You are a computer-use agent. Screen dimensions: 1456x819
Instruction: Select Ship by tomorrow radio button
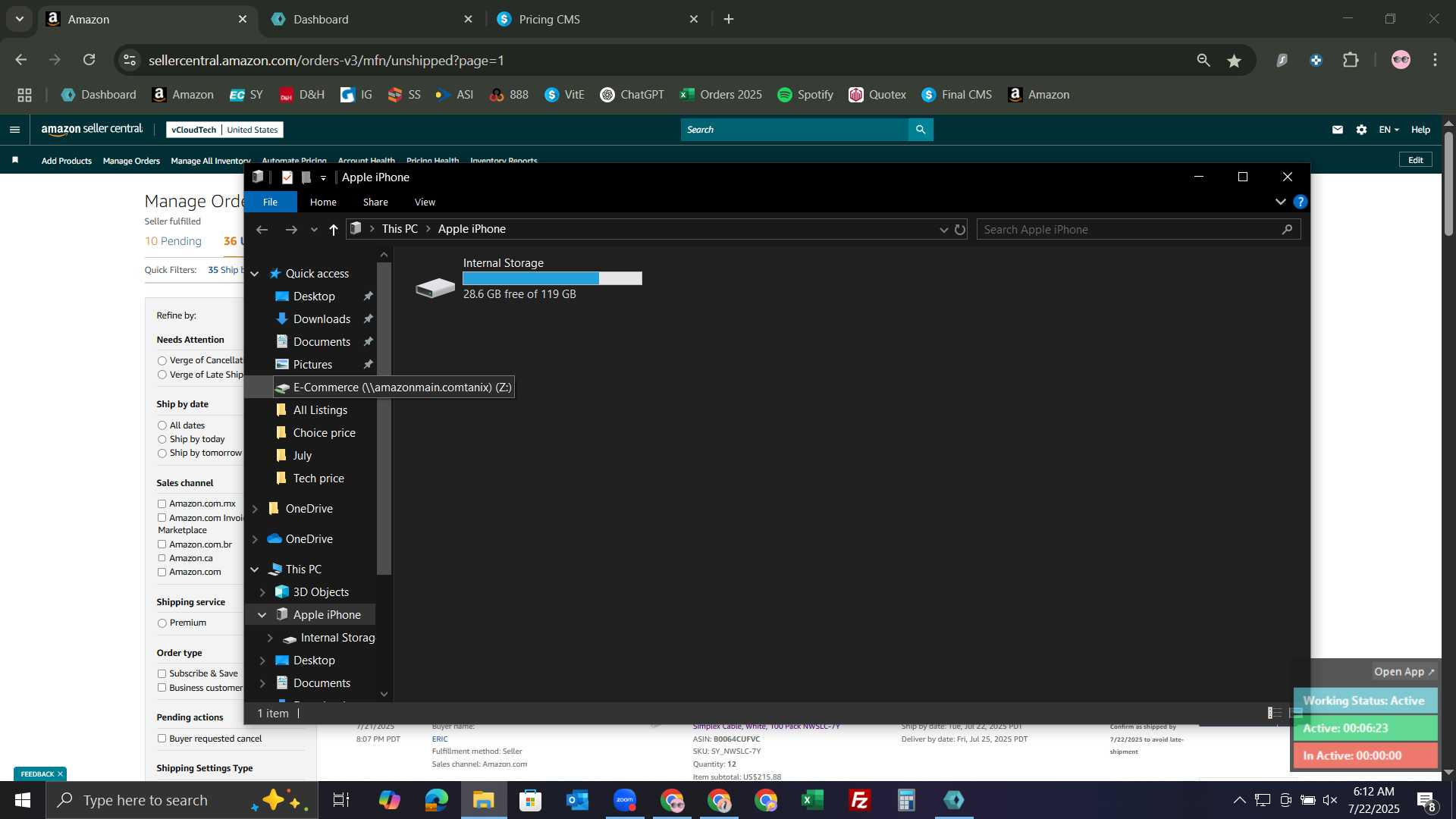(162, 453)
